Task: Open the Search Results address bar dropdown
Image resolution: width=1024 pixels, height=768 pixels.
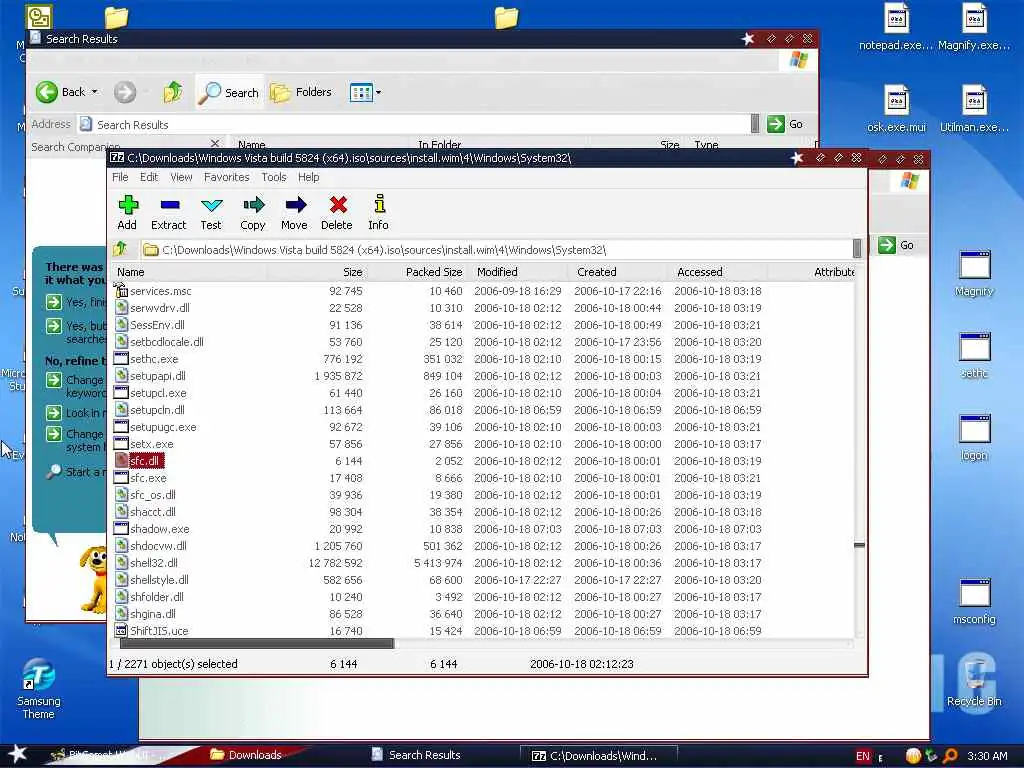Action: tap(755, 123)
